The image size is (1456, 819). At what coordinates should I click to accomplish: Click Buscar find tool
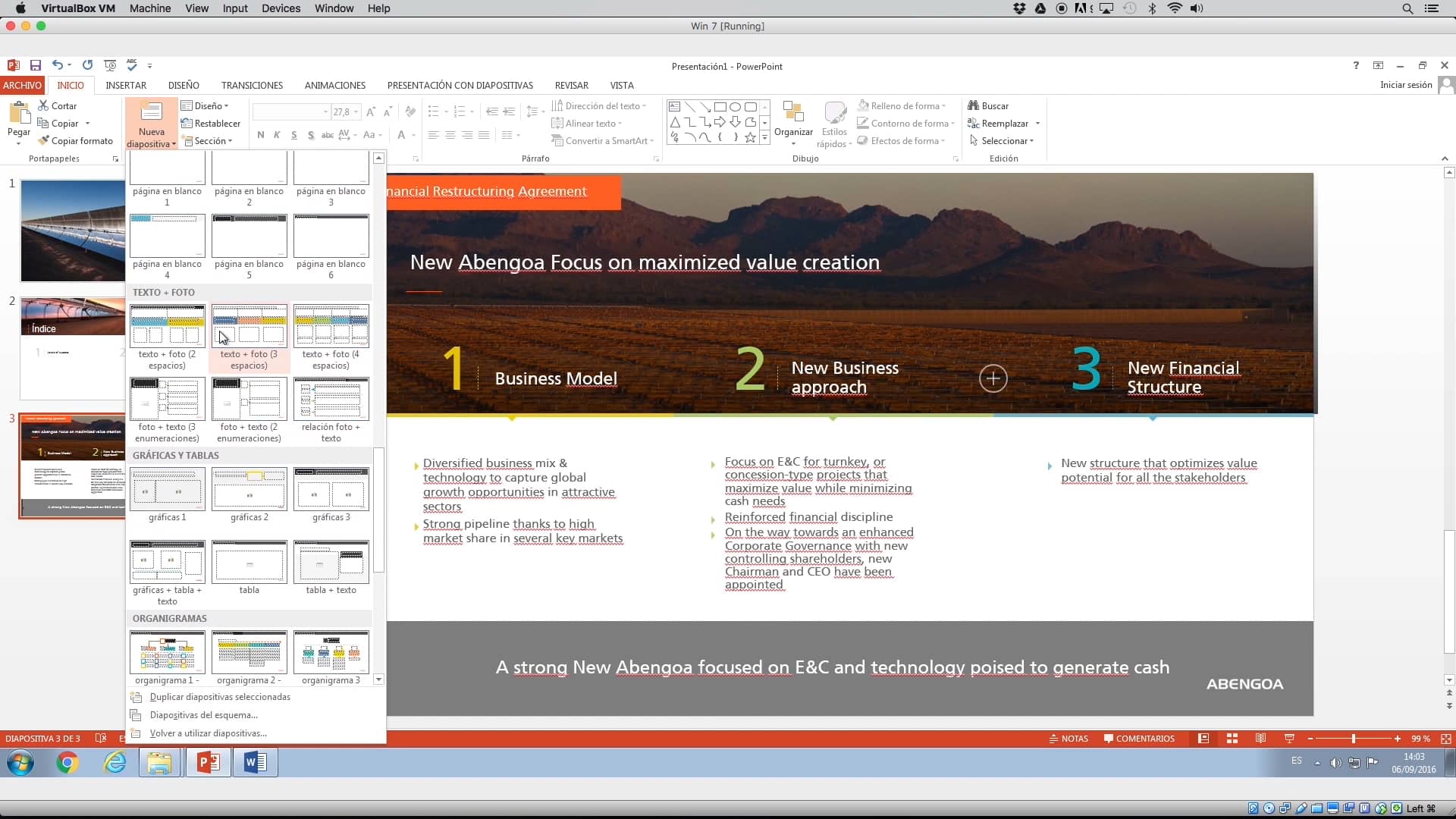(x=988, y=106)
